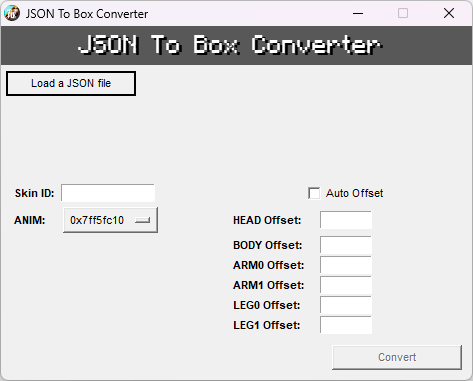The height and width of the screenshot is (381, 473).
Task: Click the ARM1 Offset: label
Action: (x=269, y=285)
